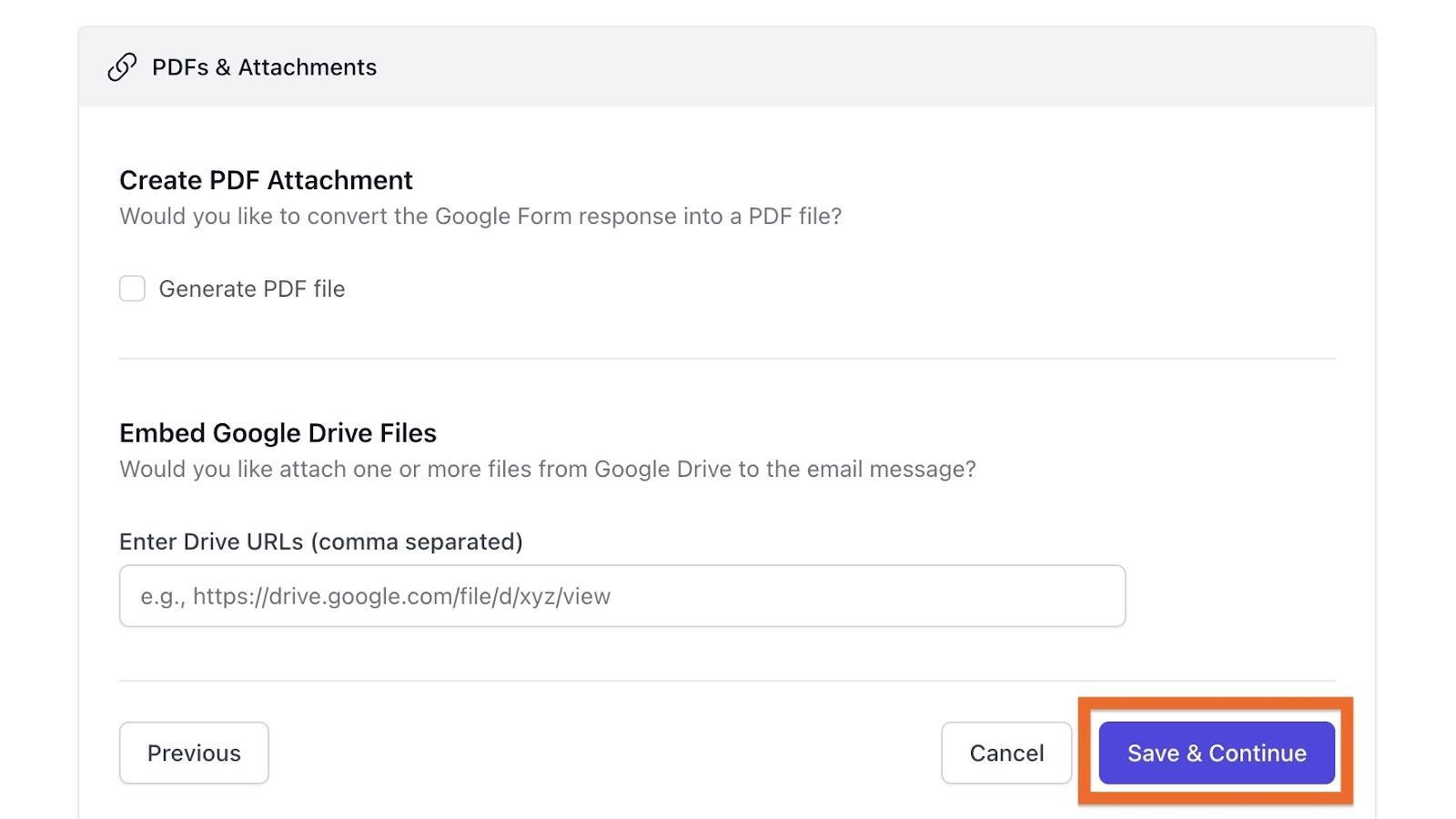Click the blank area right of the Drive URLs field
1456x819 pixels.
coord(1230,596)
